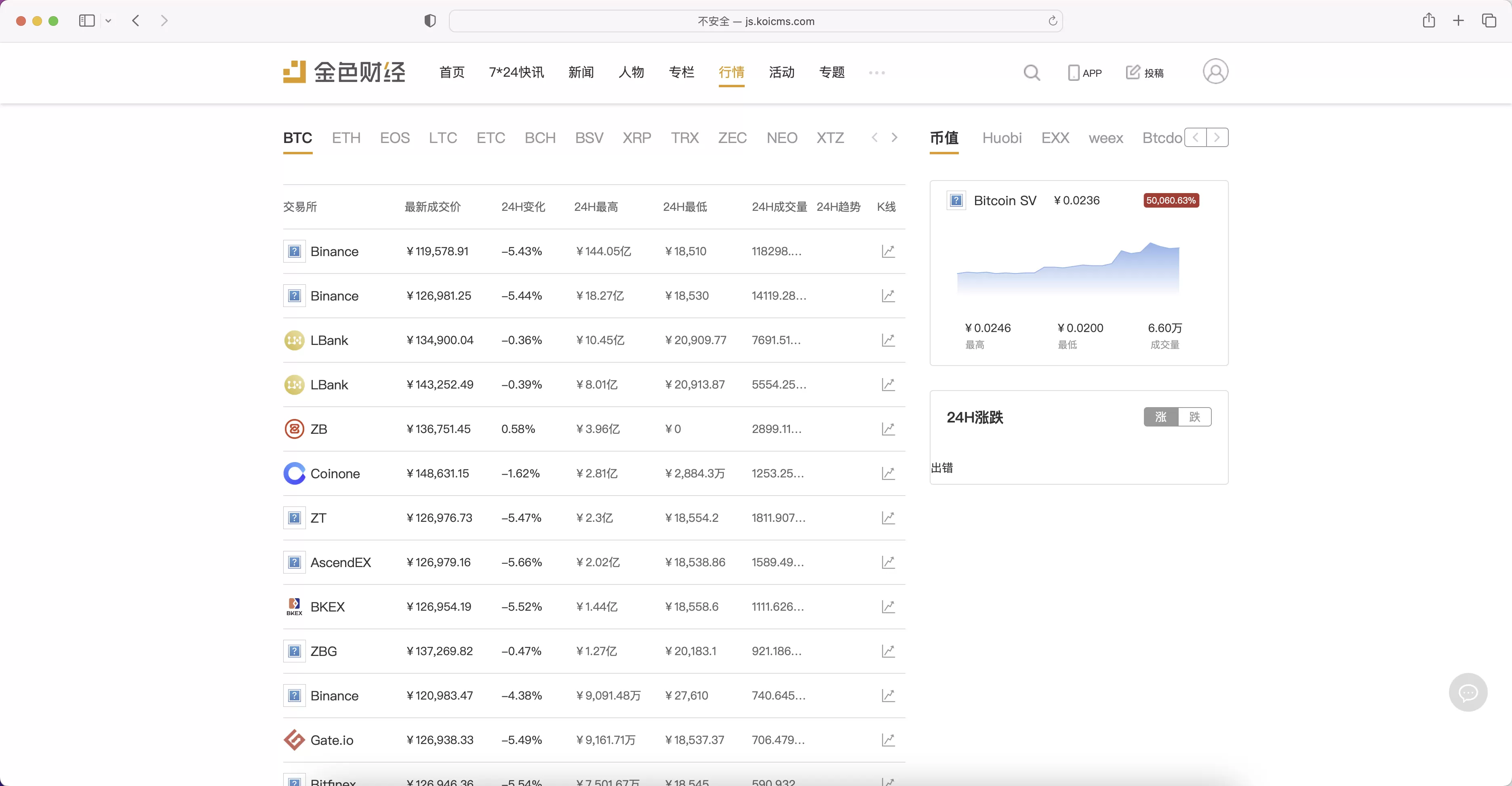This screenshot has width=1512, height=786.
Task: Select the XRP coin tab
Action: [637, 138]
